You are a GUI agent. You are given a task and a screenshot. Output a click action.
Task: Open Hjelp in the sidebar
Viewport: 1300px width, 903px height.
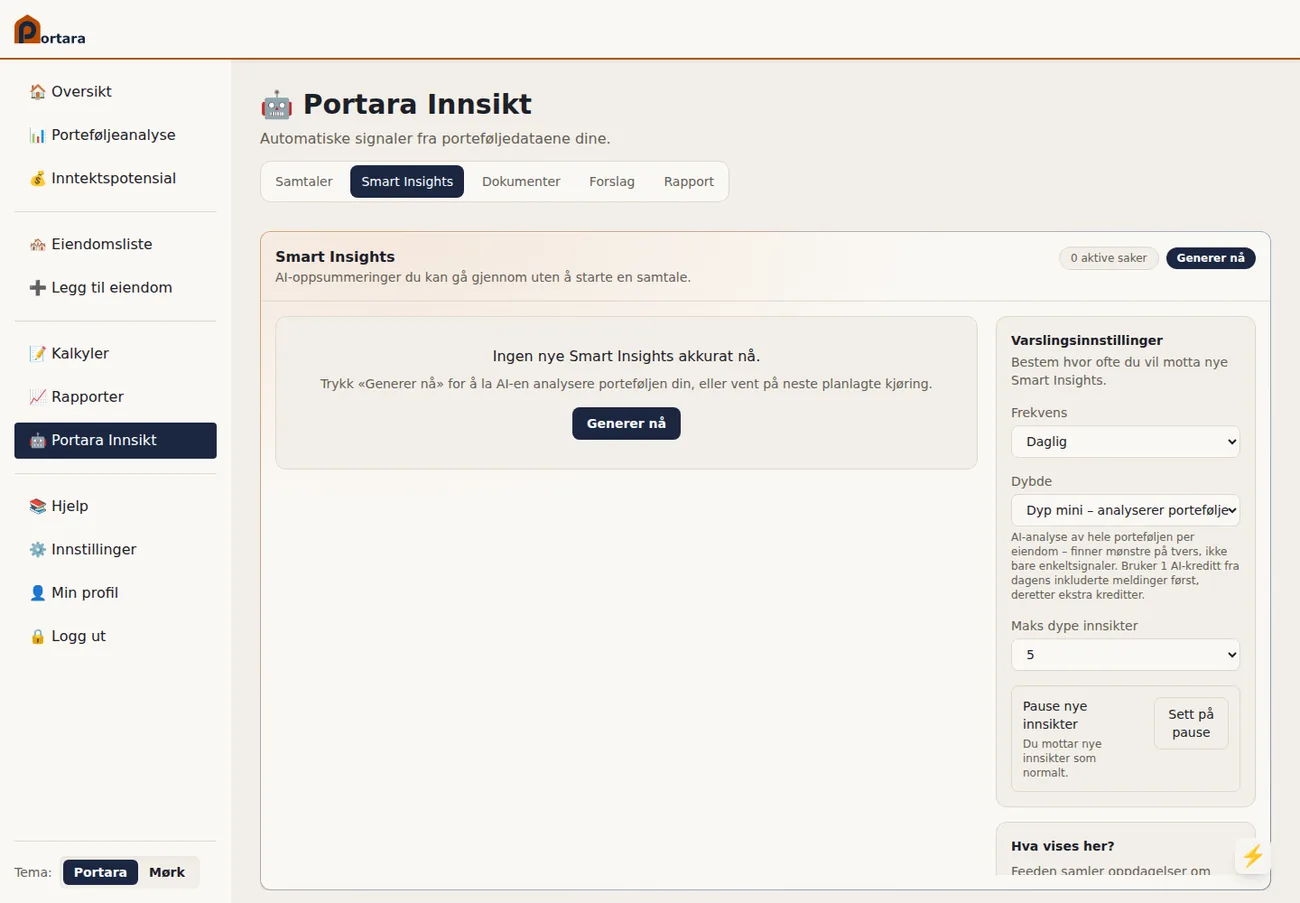coord(115,506)
